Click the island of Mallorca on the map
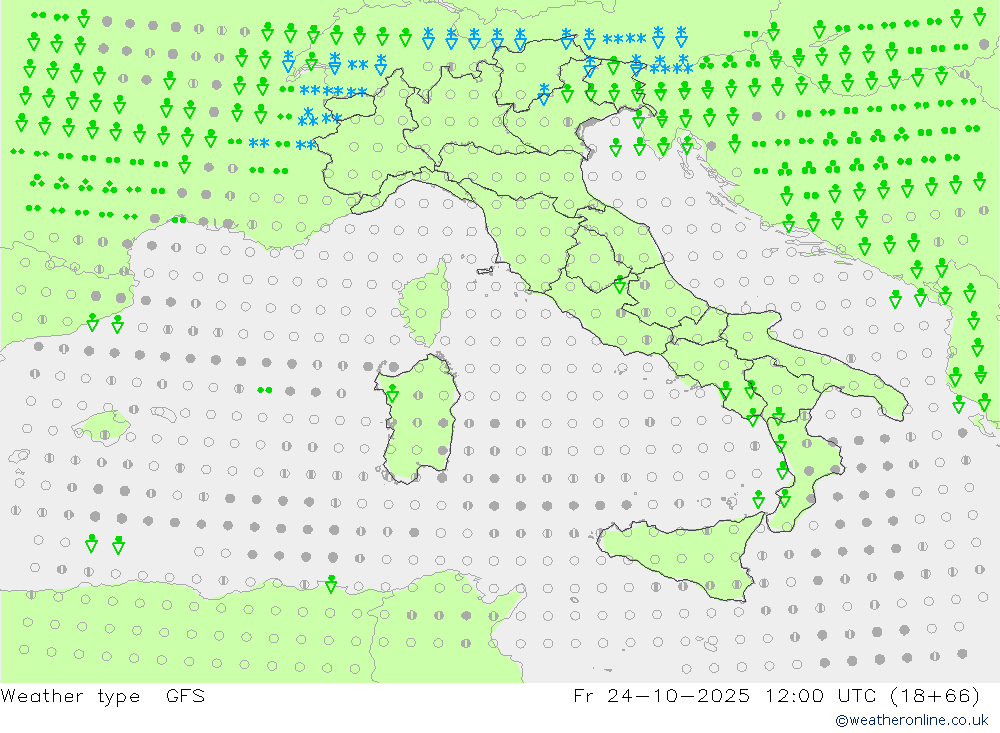This screenshot has width=1000, height=733. [102, 426]
